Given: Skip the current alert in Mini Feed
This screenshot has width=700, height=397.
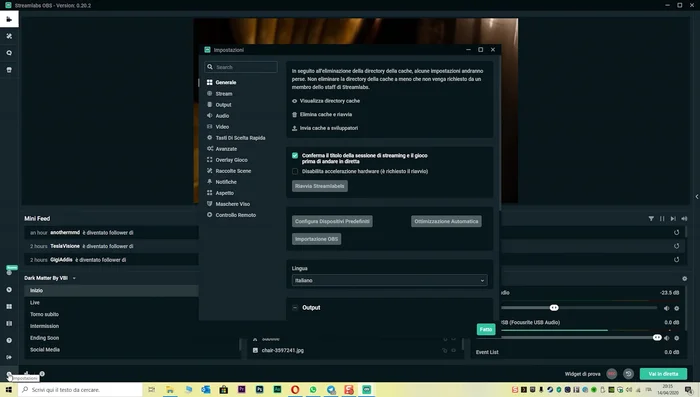Looking at the screenshot, I should (x=673, y=218).
